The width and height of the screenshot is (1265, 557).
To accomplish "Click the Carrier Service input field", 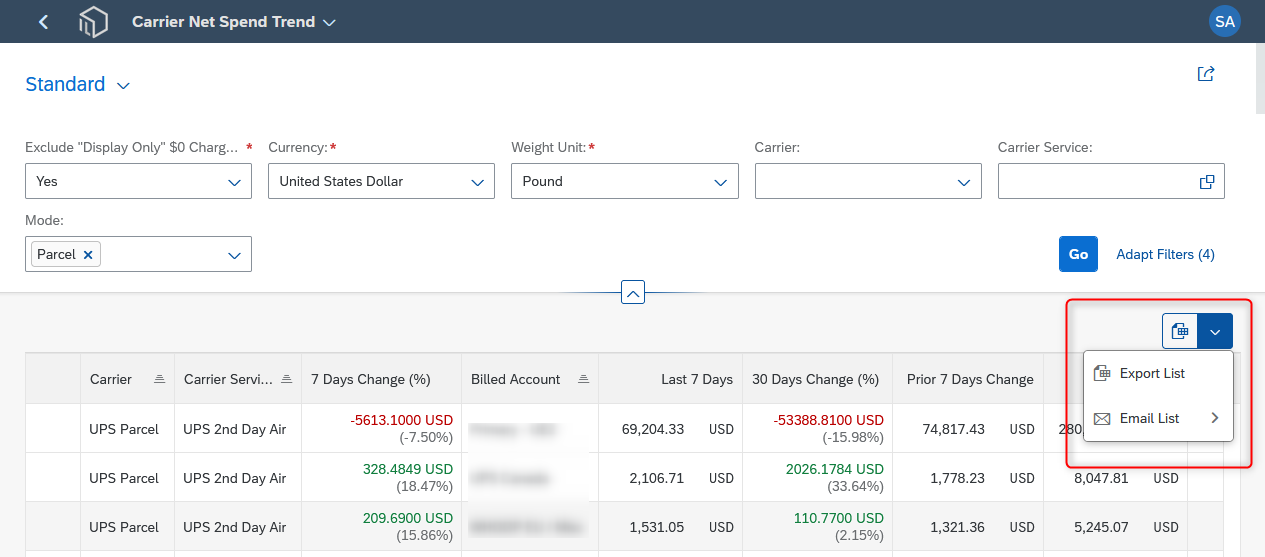I will pos(1098,182).
